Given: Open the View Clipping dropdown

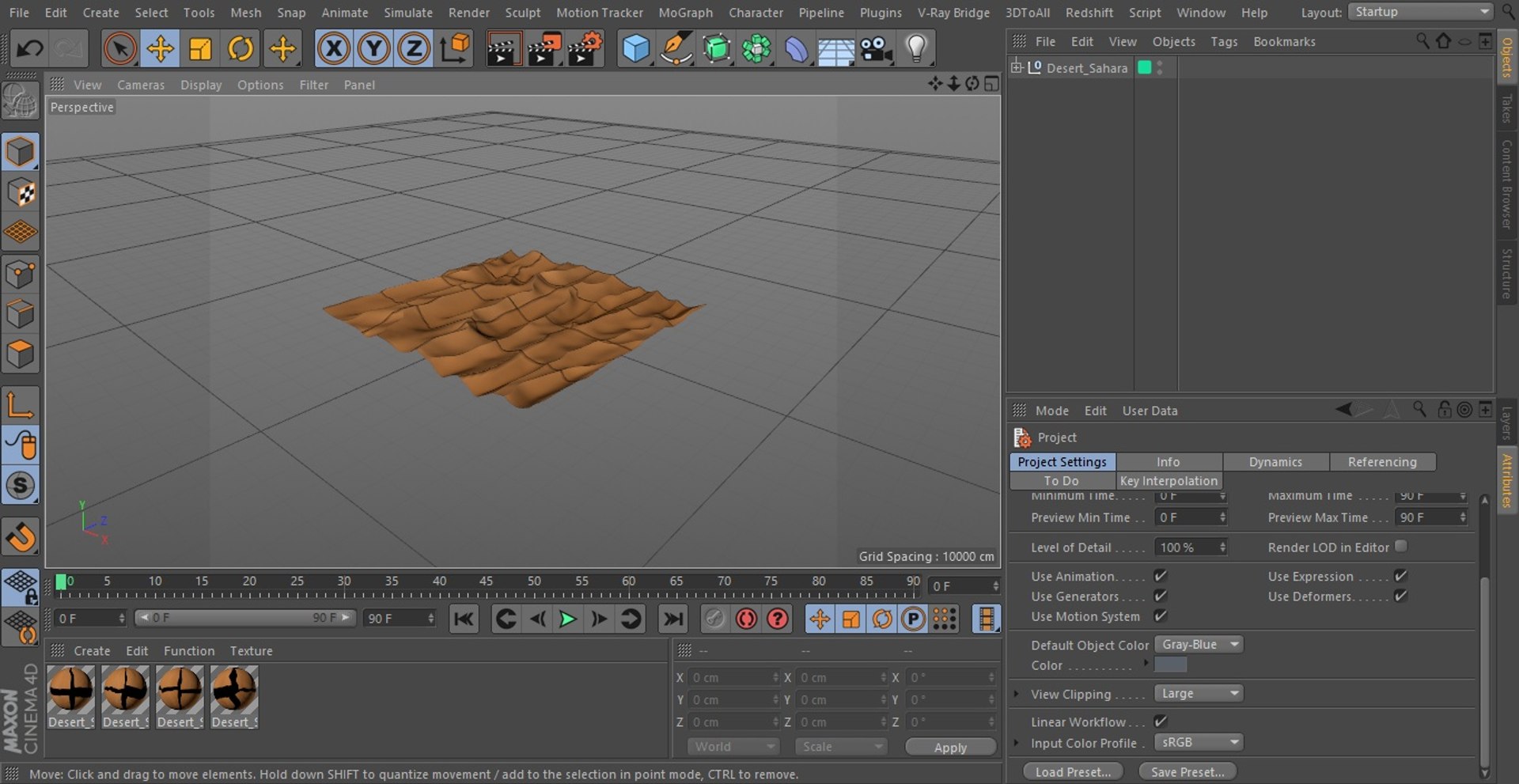Looking at the screenshot, I should (1199, 694).
